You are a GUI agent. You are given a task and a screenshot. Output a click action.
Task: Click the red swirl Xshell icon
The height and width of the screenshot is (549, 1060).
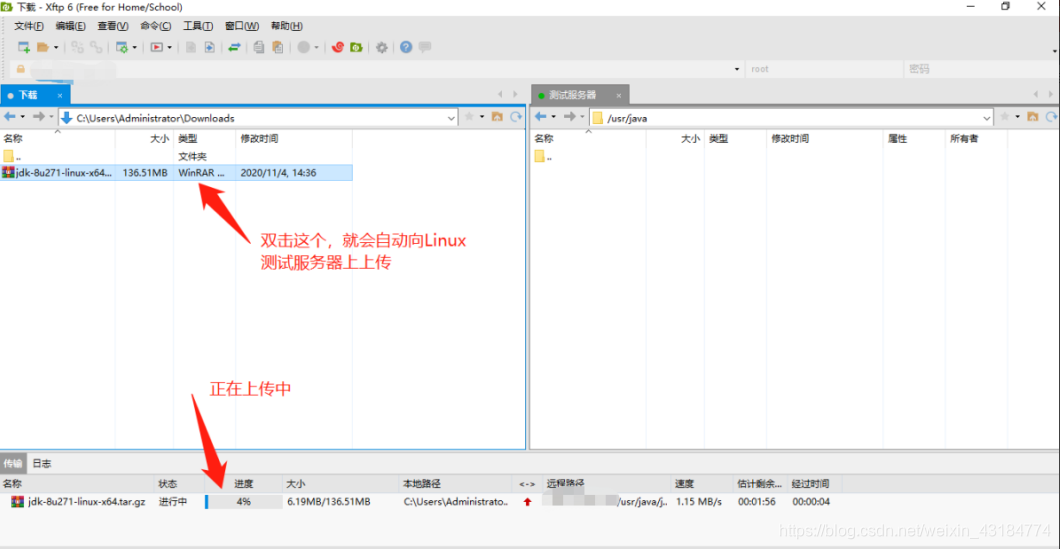[x=337, y=47]
